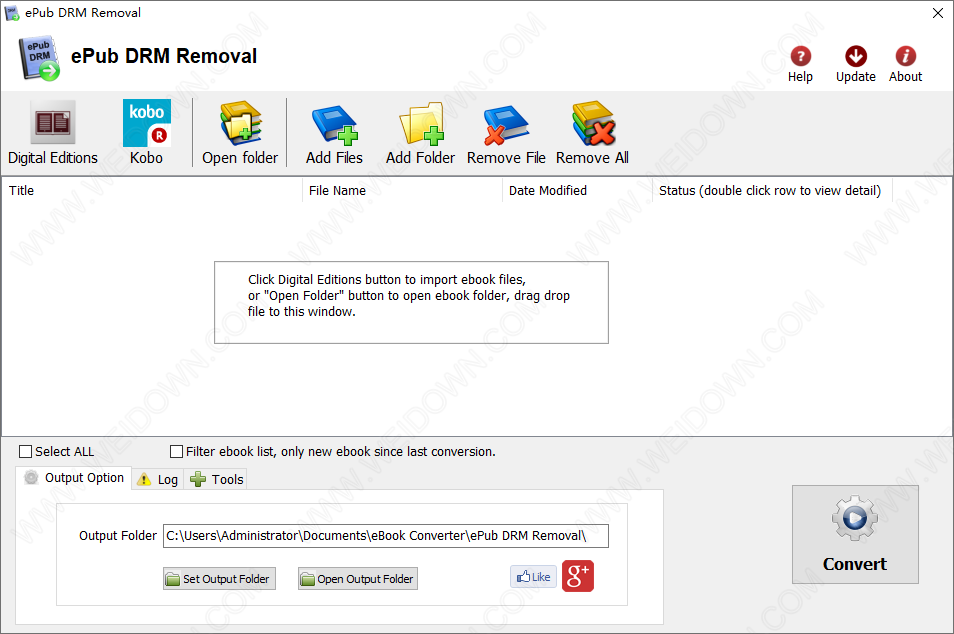Viewport: 954px width, 634px height.
Task: Enable the filter ebook list checkbox
Action: coord(176,451)
